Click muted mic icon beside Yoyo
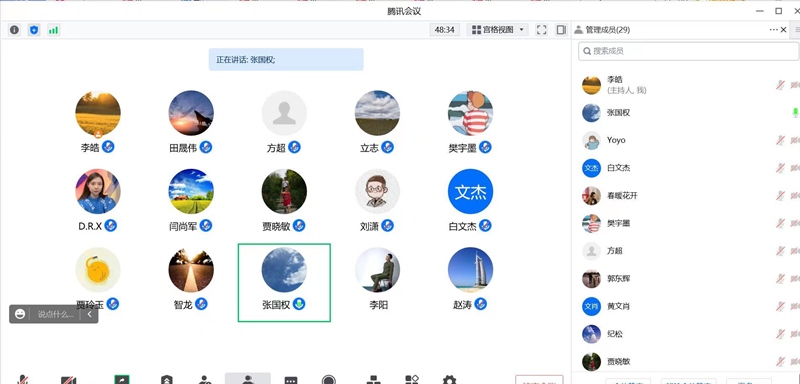This screenshot has width=800, height=384. click(780, 140)
